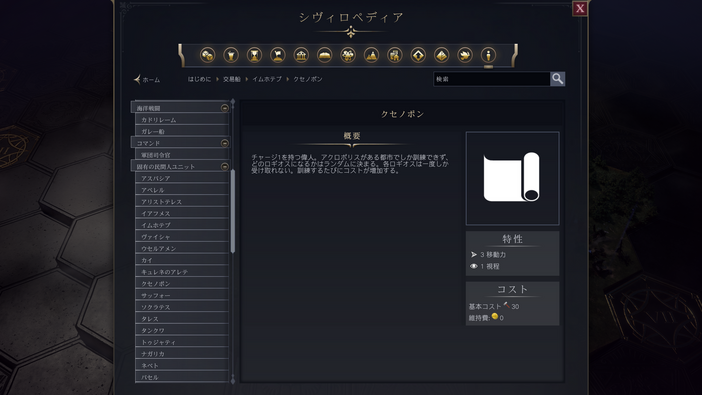Select ネベト in the list
Screen dimensions: 702x395
[182, 365]
